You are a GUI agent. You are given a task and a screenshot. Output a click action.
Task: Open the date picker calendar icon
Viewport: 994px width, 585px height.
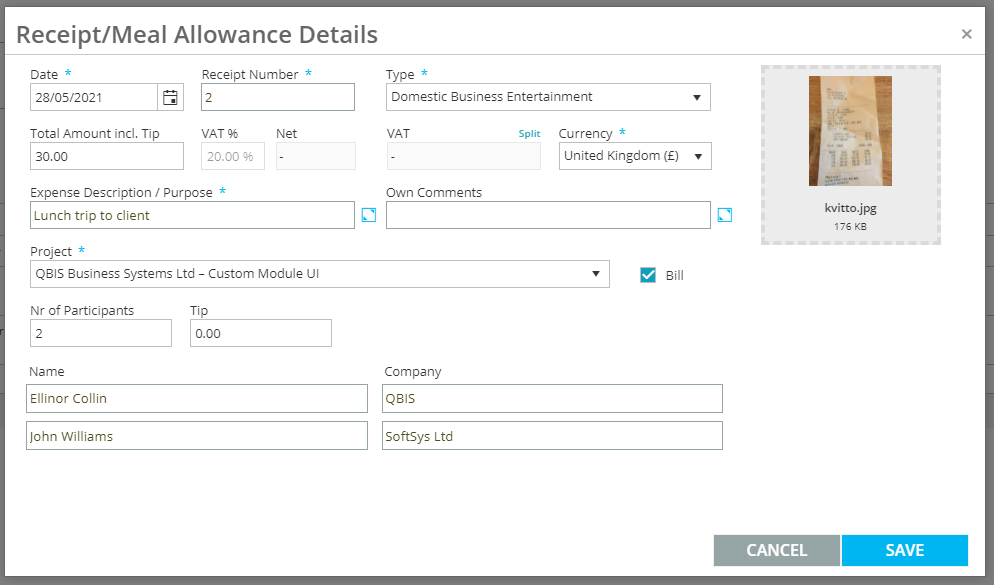click(x=171, y=97)
